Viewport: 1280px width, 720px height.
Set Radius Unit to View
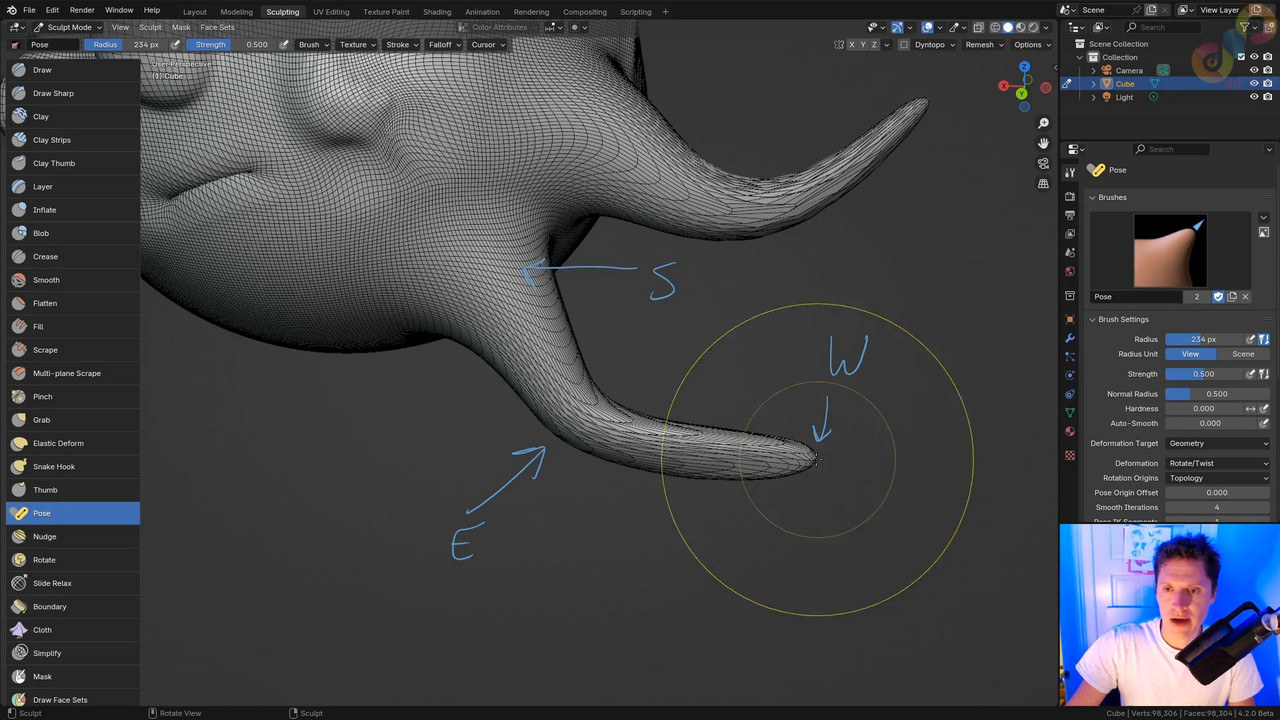[1190, 354]
